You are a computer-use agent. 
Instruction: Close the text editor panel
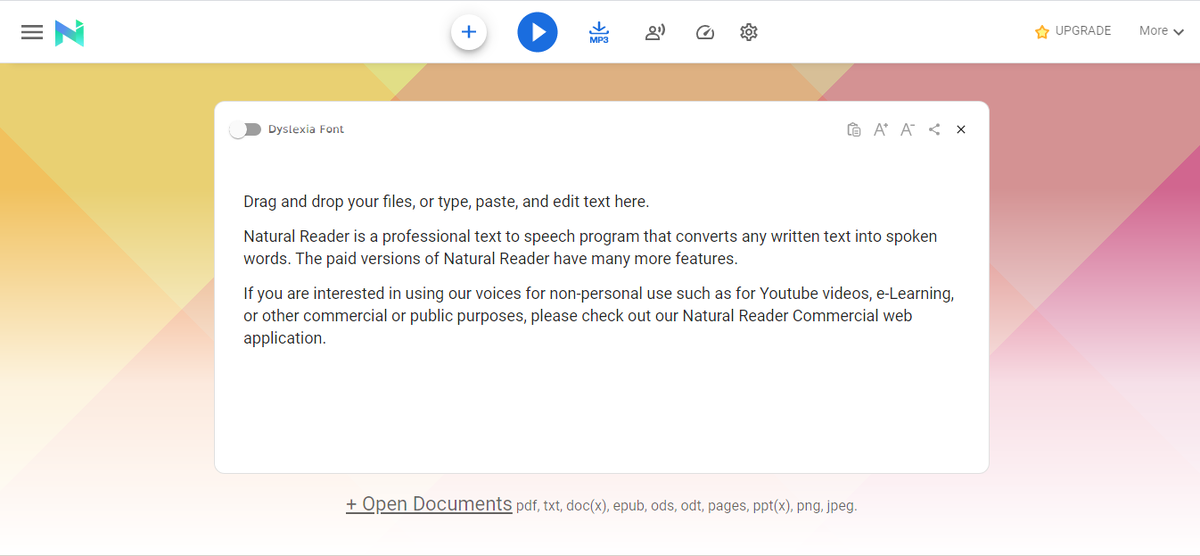pos(961,129)
